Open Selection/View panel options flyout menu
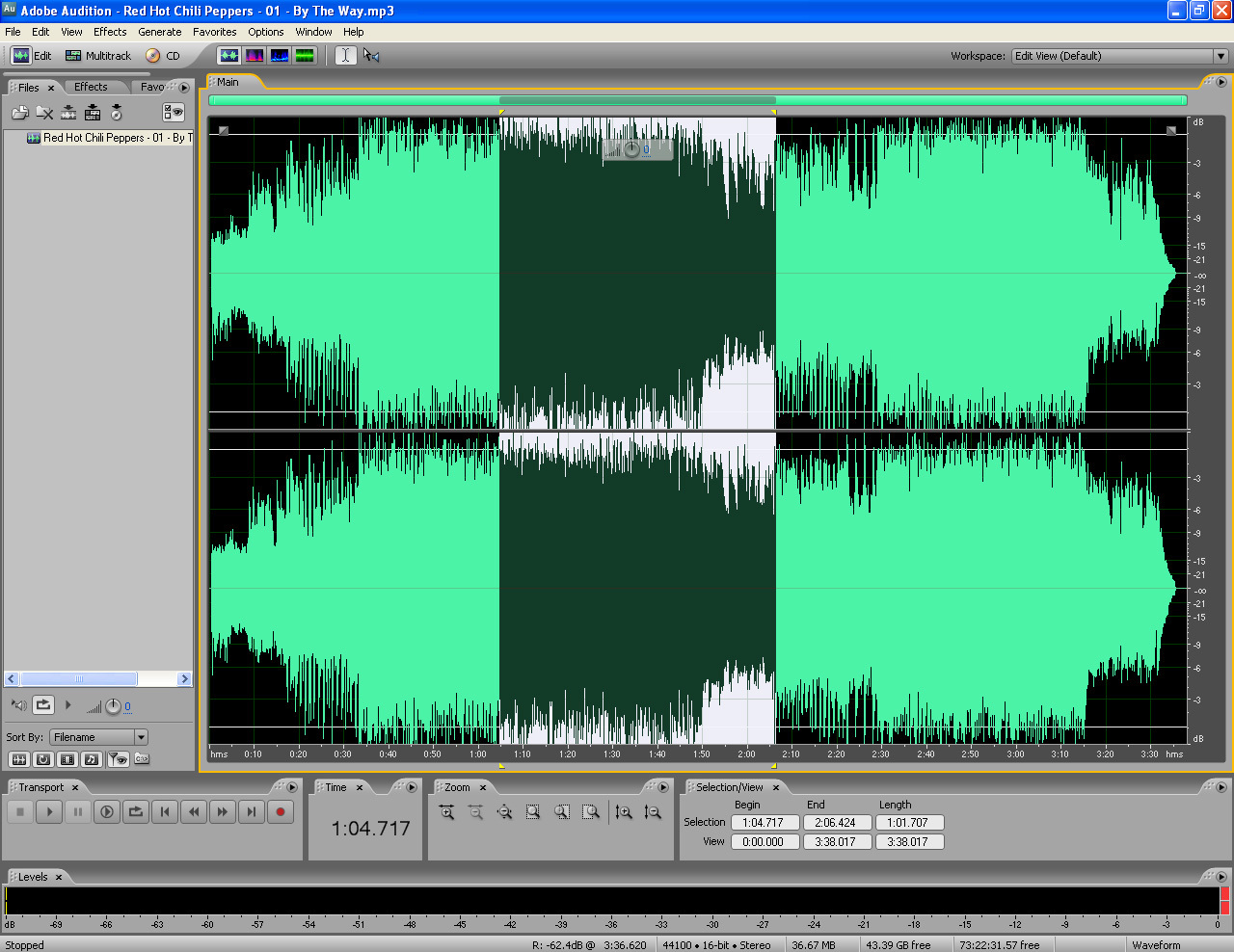 [1220, 787]
